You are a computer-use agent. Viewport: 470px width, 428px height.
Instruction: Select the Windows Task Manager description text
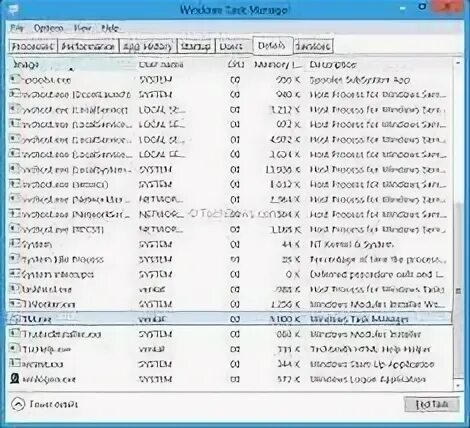359,319
